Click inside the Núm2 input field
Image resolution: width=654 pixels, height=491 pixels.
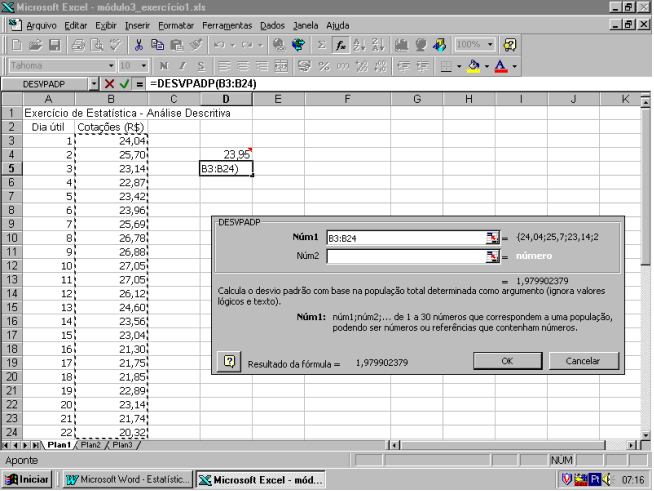coord(405,257)
